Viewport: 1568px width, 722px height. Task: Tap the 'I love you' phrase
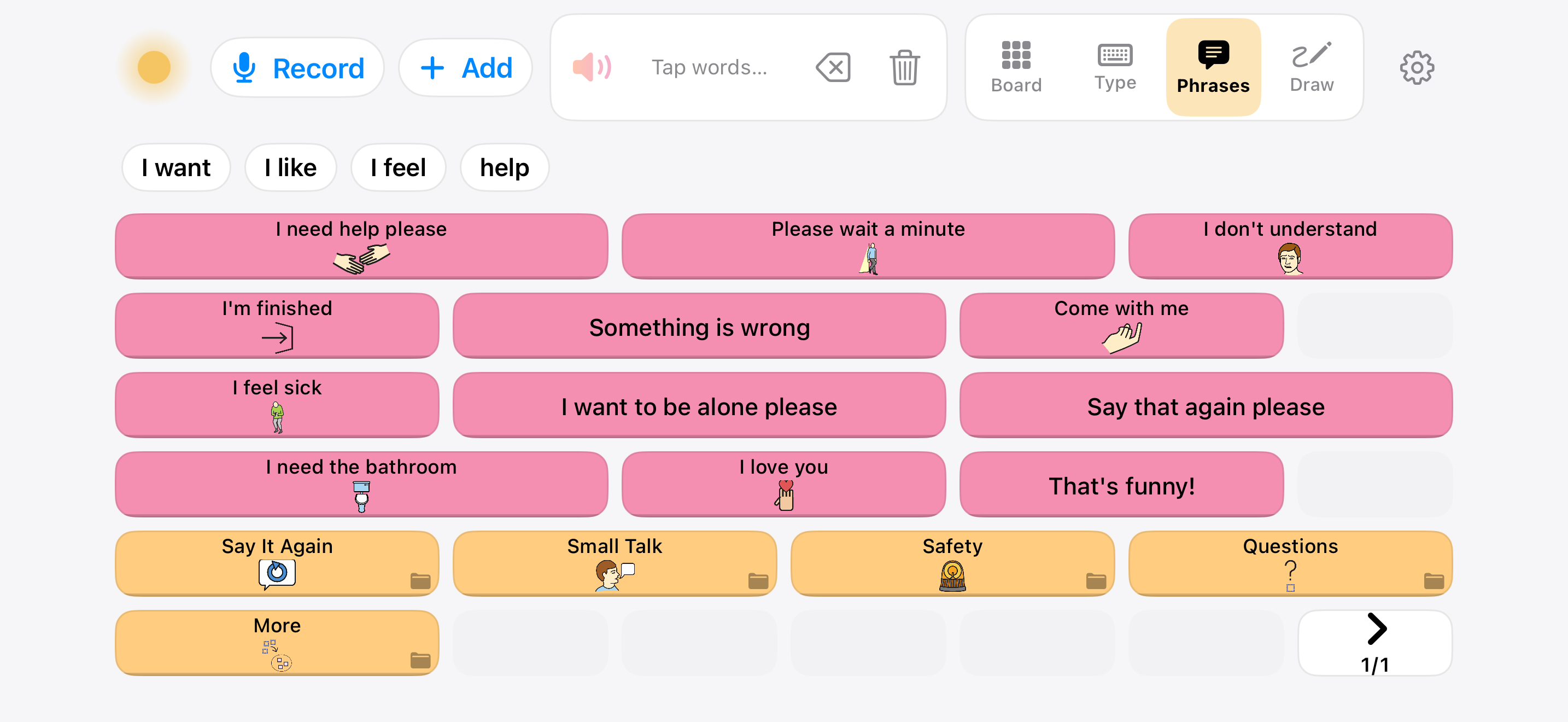click(x=783, y=484)
